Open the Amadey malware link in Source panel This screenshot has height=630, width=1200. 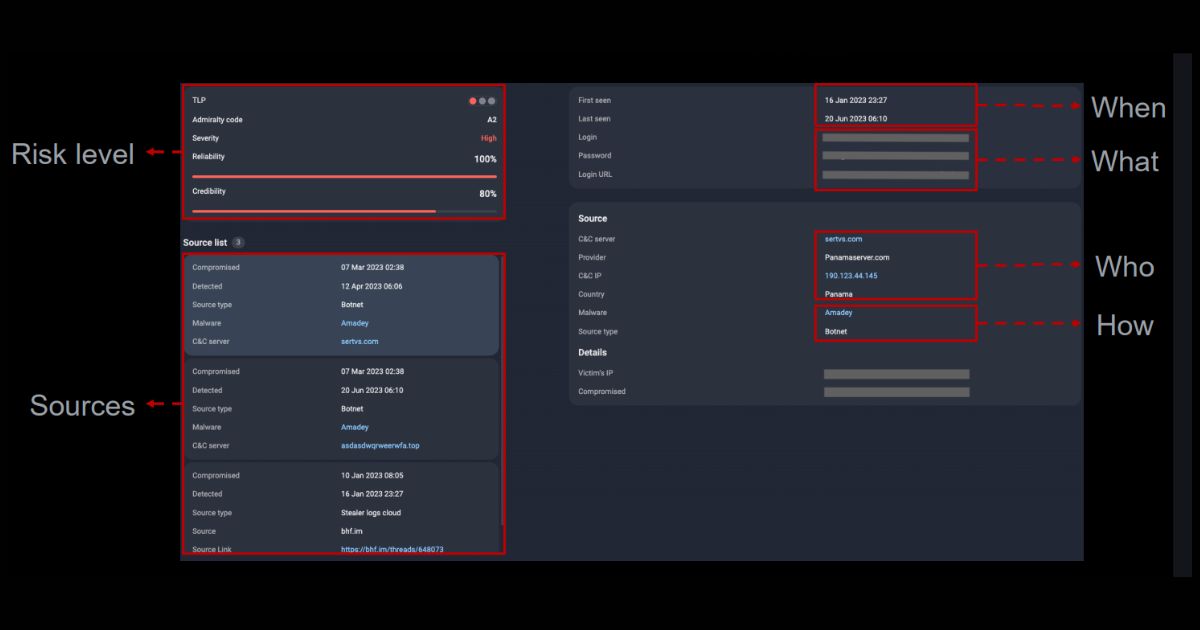[838, 313]
